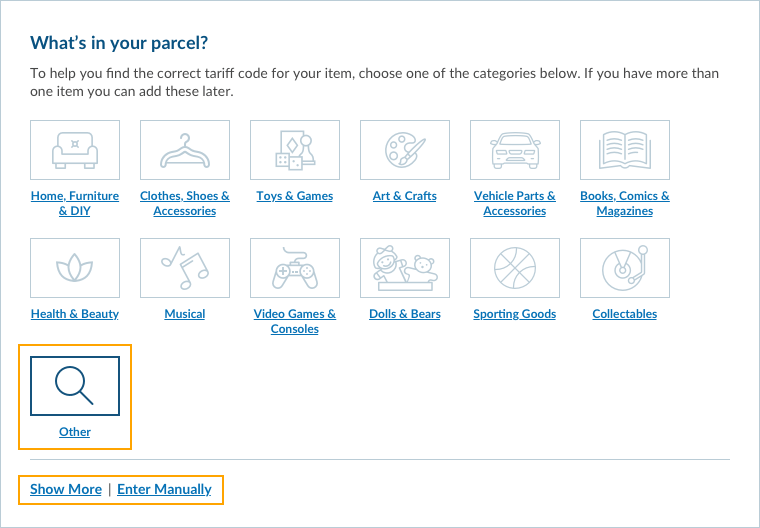
Task: Choose the clothes hanger category icon
Action: (x=185, y=150)
